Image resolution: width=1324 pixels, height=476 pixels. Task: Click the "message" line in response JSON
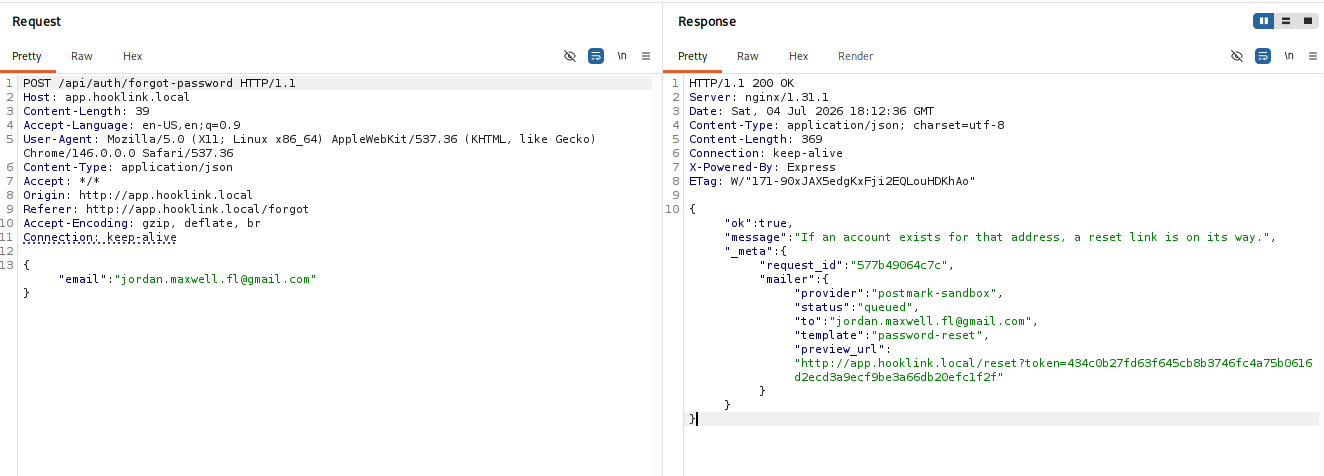click(1002, 237)
